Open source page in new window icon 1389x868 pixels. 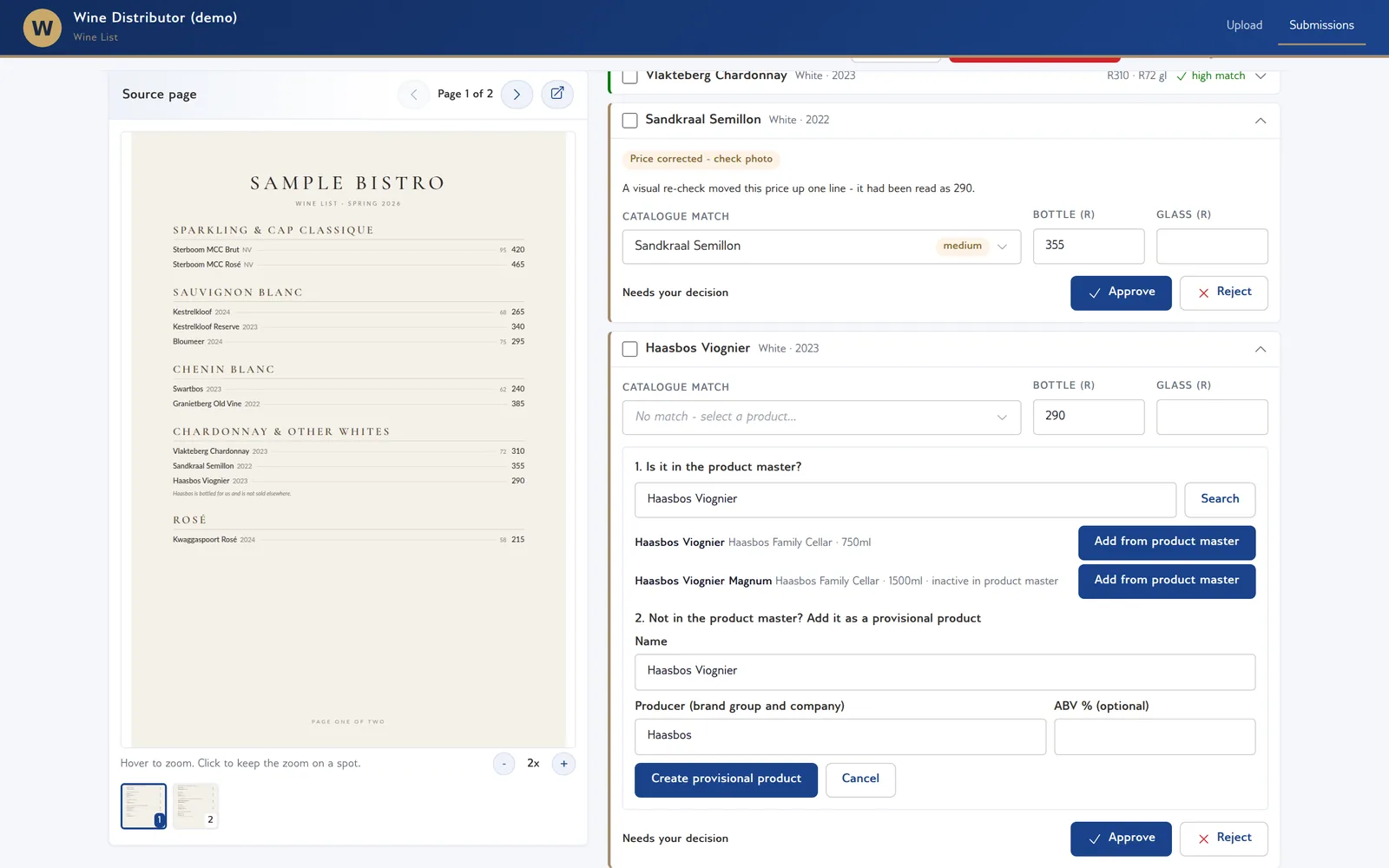click(557, 94)
